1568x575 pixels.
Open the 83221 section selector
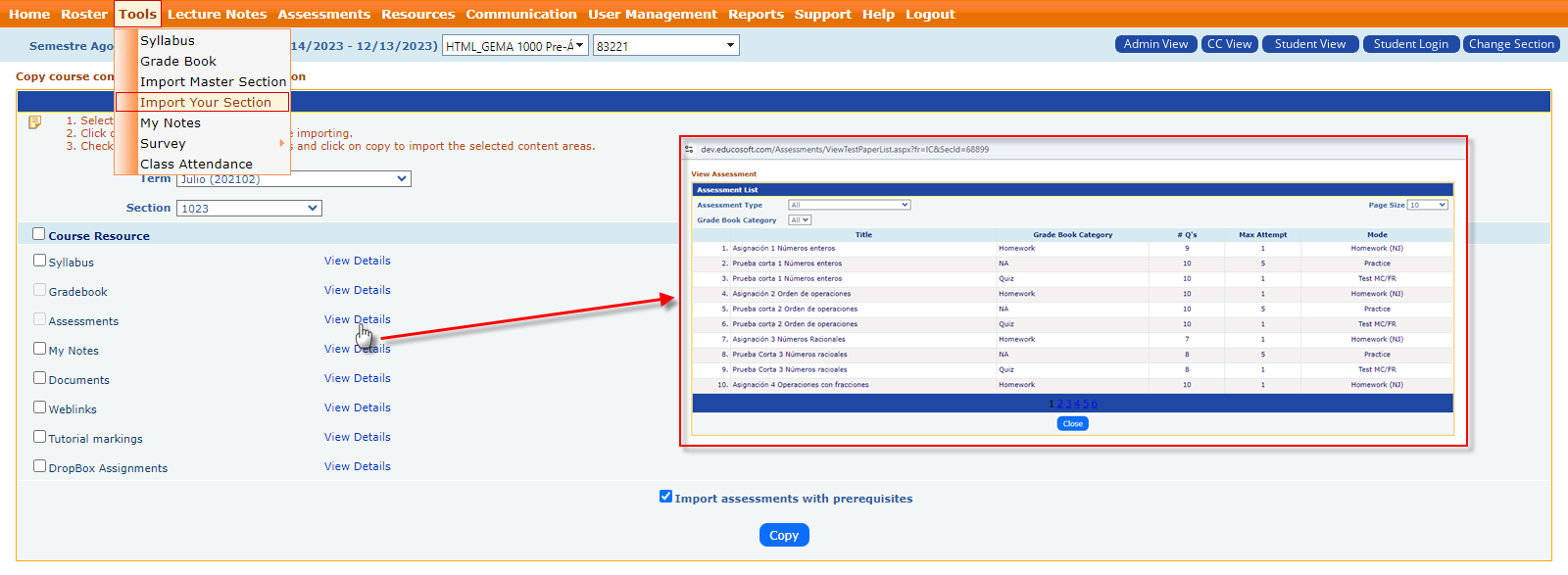[x=665, y=46]
